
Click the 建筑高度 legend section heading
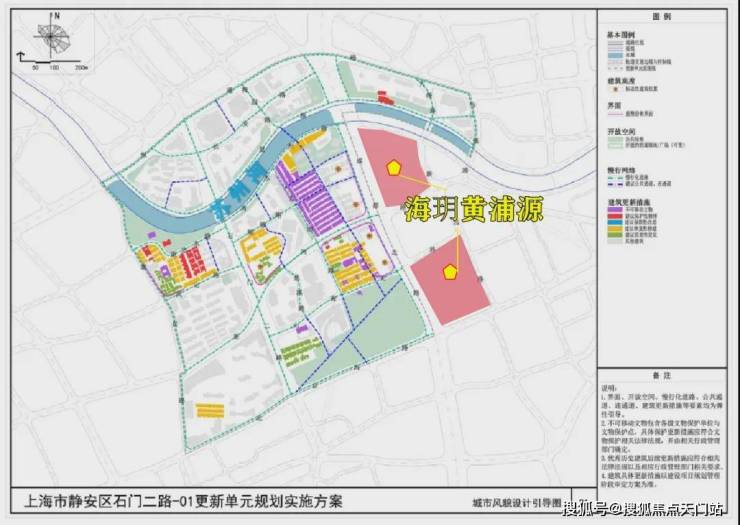[621, 81]
